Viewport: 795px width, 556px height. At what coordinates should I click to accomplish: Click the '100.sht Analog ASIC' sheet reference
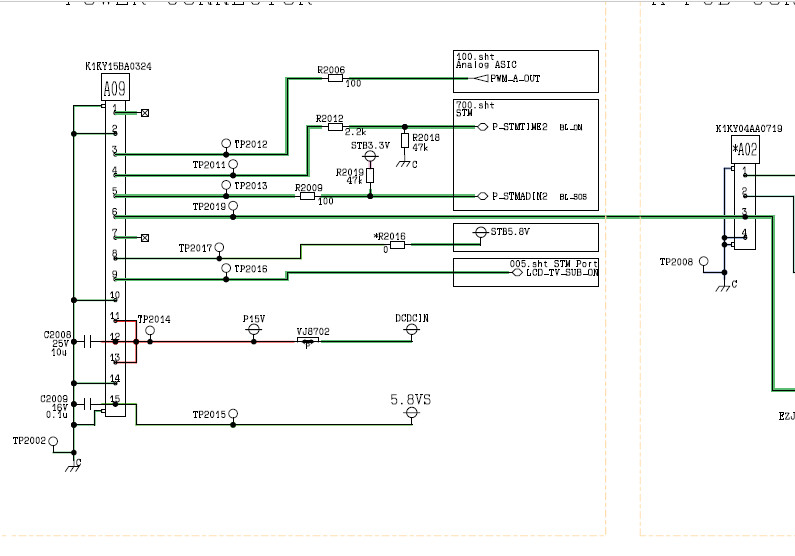tap(486, 61)
